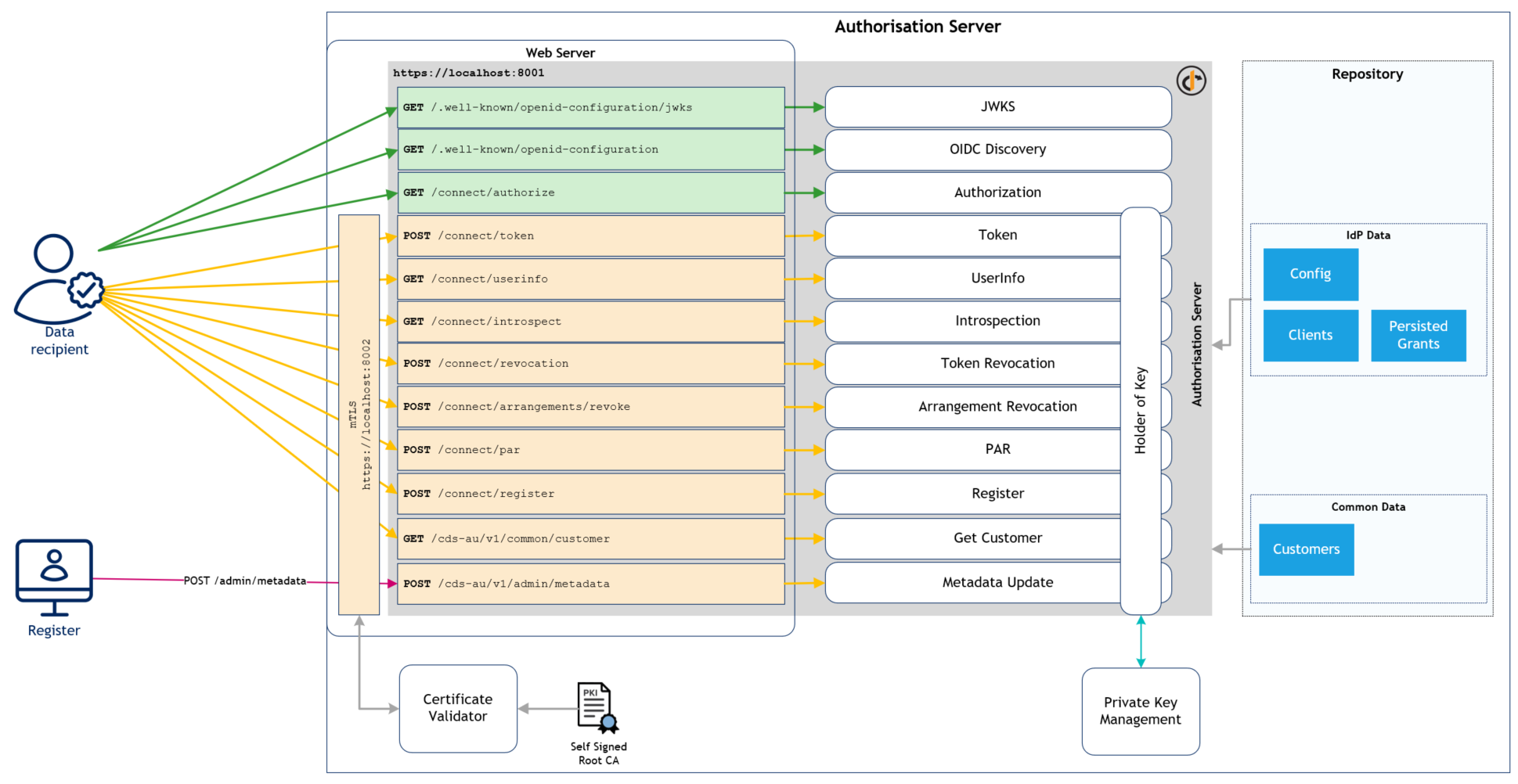Select the POST /connect/token endpoint
This screenshot has width=1518, height=784.
click(590, 236)
